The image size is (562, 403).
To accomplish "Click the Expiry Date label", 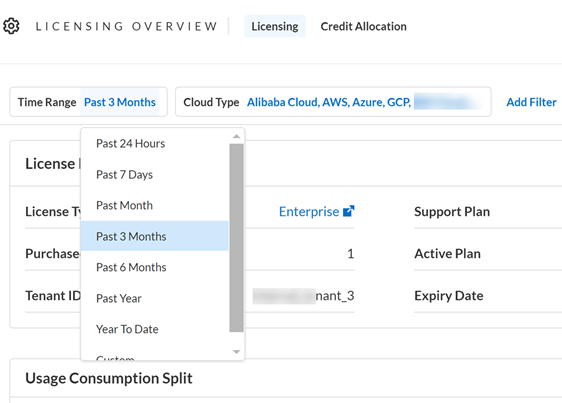I will (x=449, y=296).
